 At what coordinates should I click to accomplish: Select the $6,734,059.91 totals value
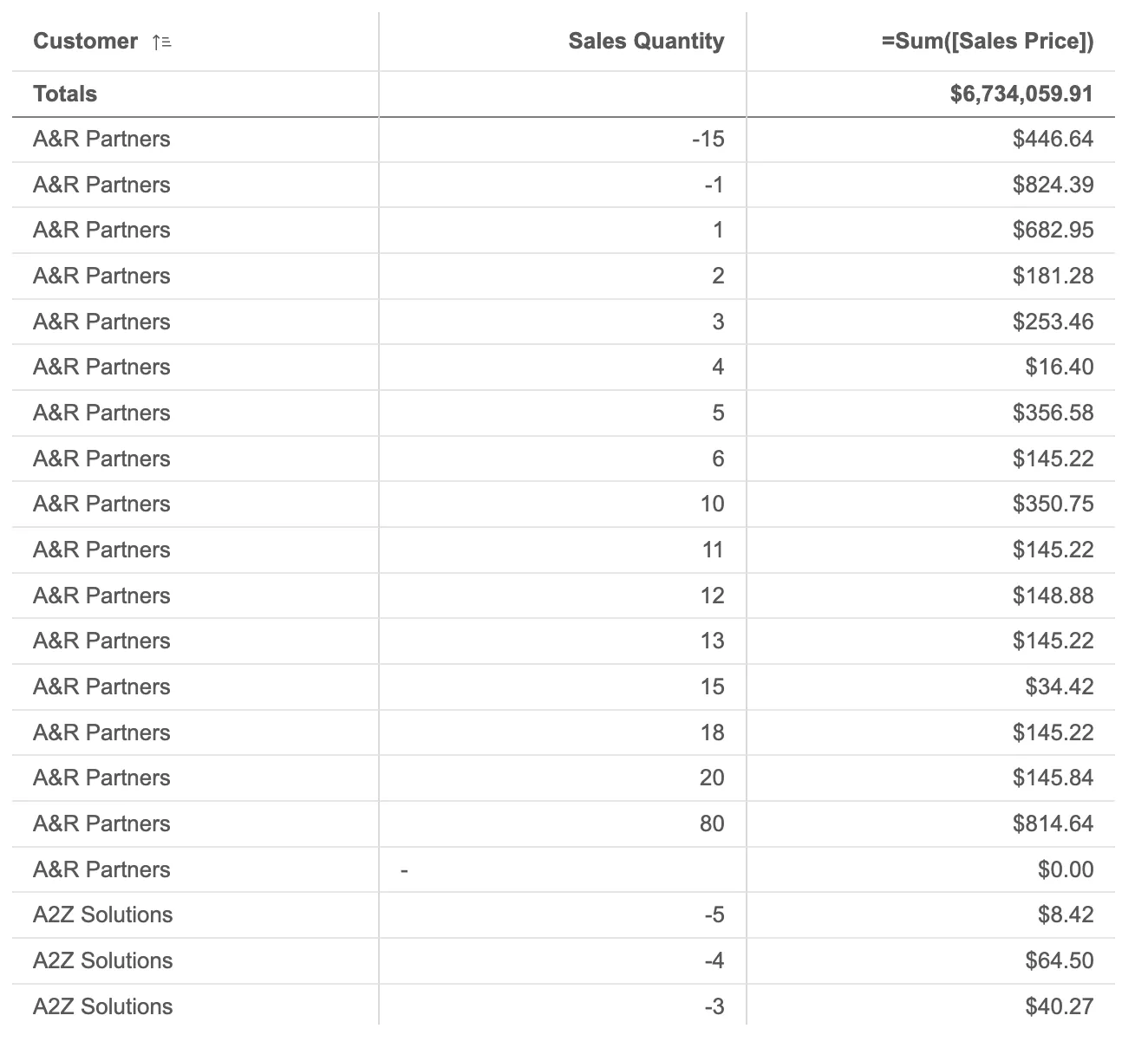point(1021,94)
